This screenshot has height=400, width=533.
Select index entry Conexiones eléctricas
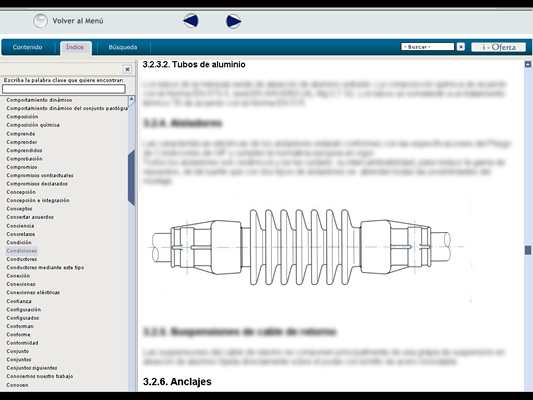tap(33, 293)
